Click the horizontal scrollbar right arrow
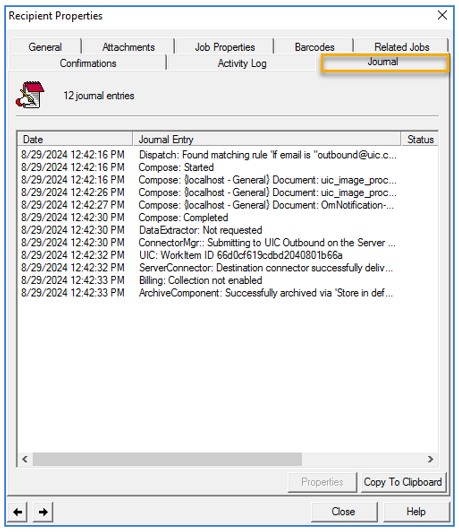The height and width of the screenshot is (532, 459). [x=431, y=459]
